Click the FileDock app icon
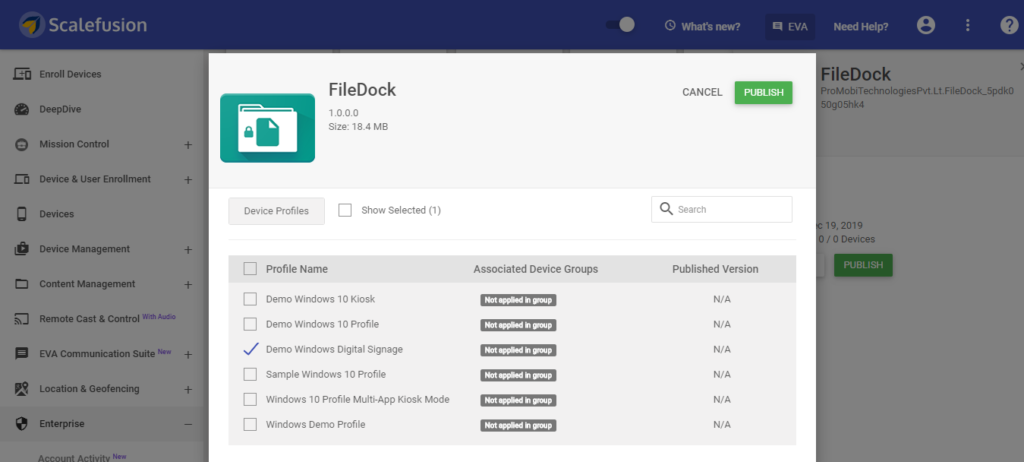Viewport: 1024px width, 462px height. (268, 127)
